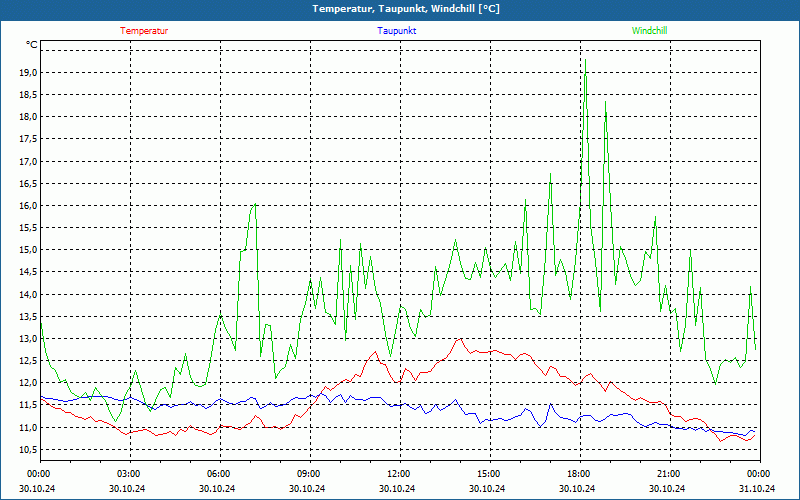Click the 15,0 y-axis value
This screenshot has height=500, width=800.
tap(29, 250)
